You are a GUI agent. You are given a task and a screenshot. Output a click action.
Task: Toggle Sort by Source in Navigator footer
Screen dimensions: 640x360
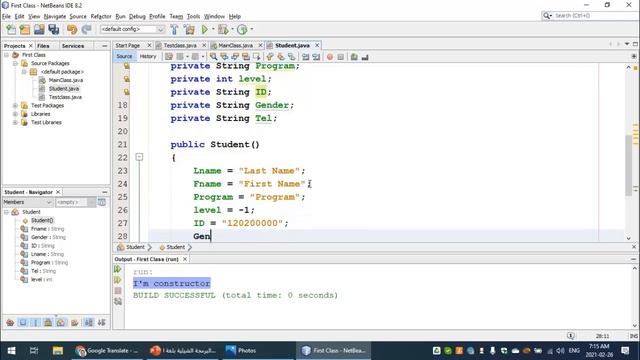coord(102,322)
